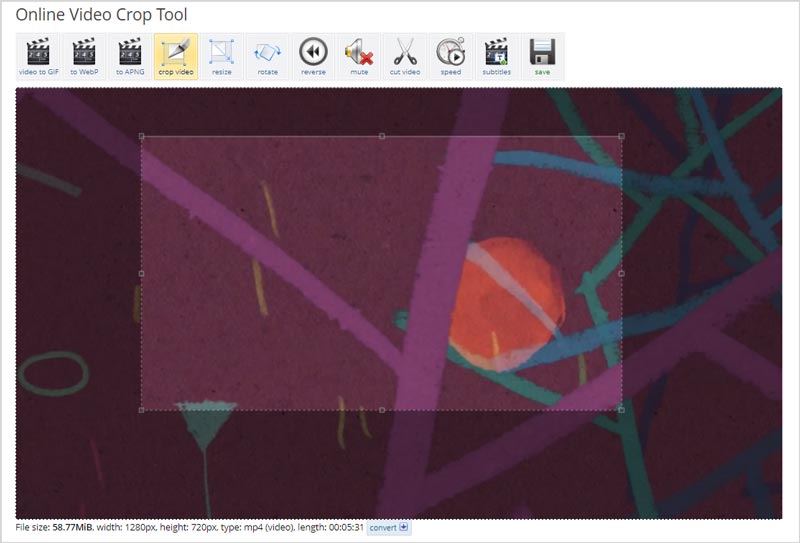This screenshot has height=543, width=800.
Task: Open the cut video scissors tool
Action: tap(405, 56)
